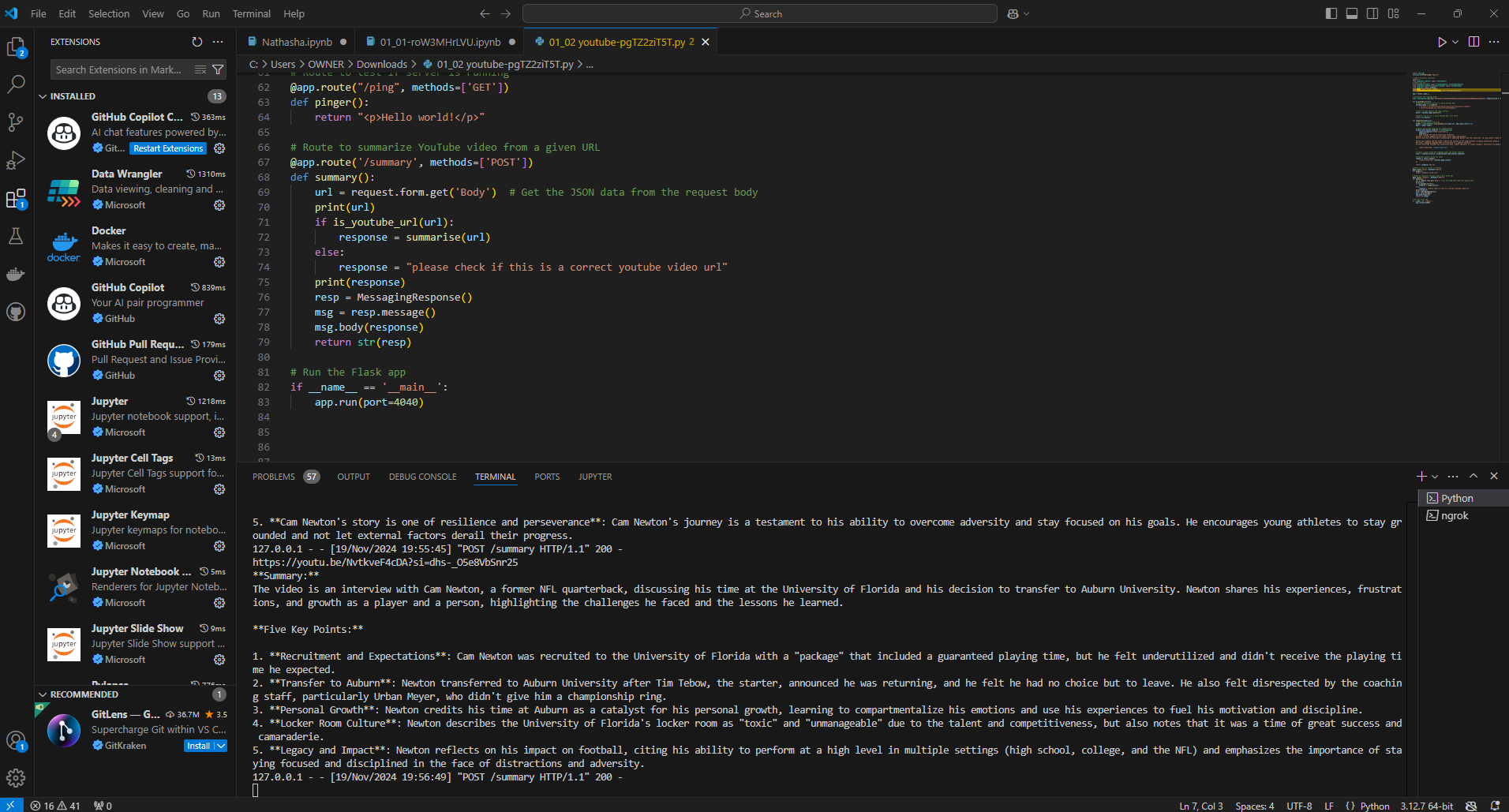Run the Python file play button
The width and height of the screenshot is (1509, 812).
1442,42
